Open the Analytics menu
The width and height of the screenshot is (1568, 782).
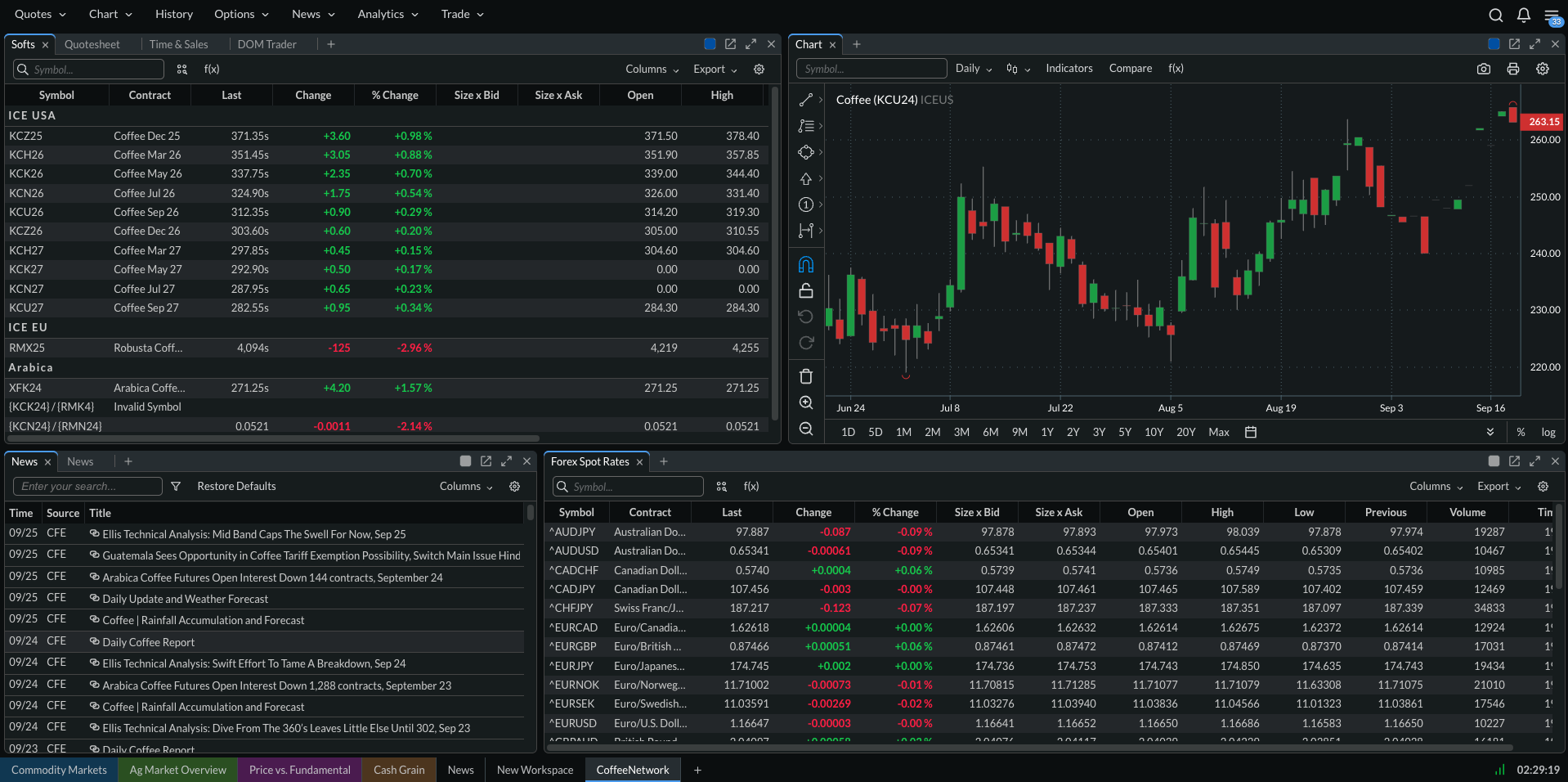click(x=388, y=14)
